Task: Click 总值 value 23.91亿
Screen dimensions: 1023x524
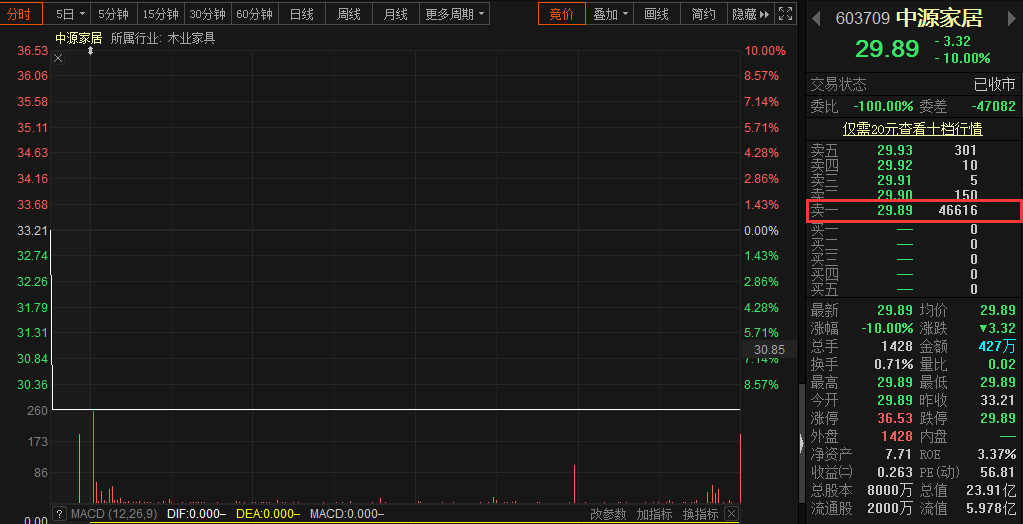Action: (x=991, y=490)
